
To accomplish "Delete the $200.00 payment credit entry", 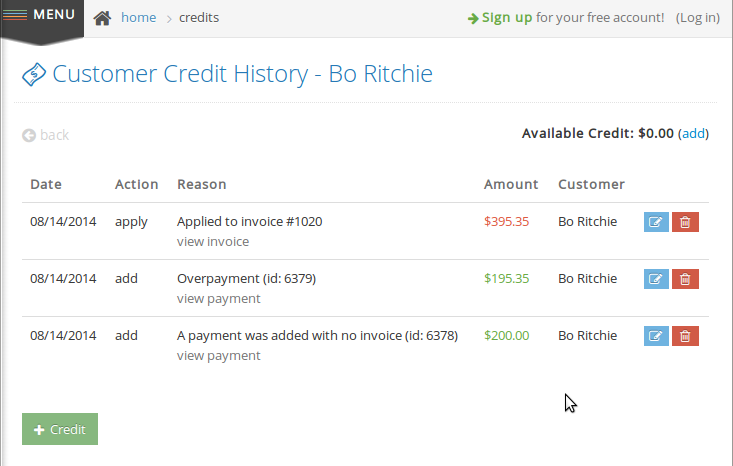I will pyautogui.click(x=685, y=336).
